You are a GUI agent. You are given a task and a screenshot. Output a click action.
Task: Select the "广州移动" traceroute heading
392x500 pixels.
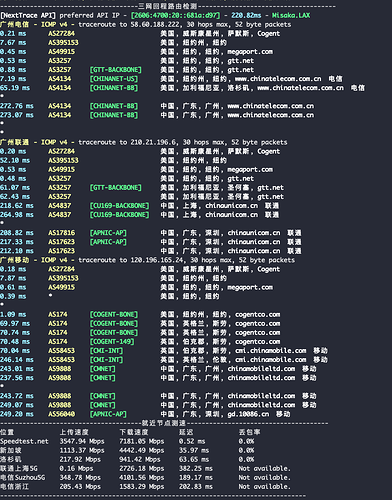tap(15, 260)
